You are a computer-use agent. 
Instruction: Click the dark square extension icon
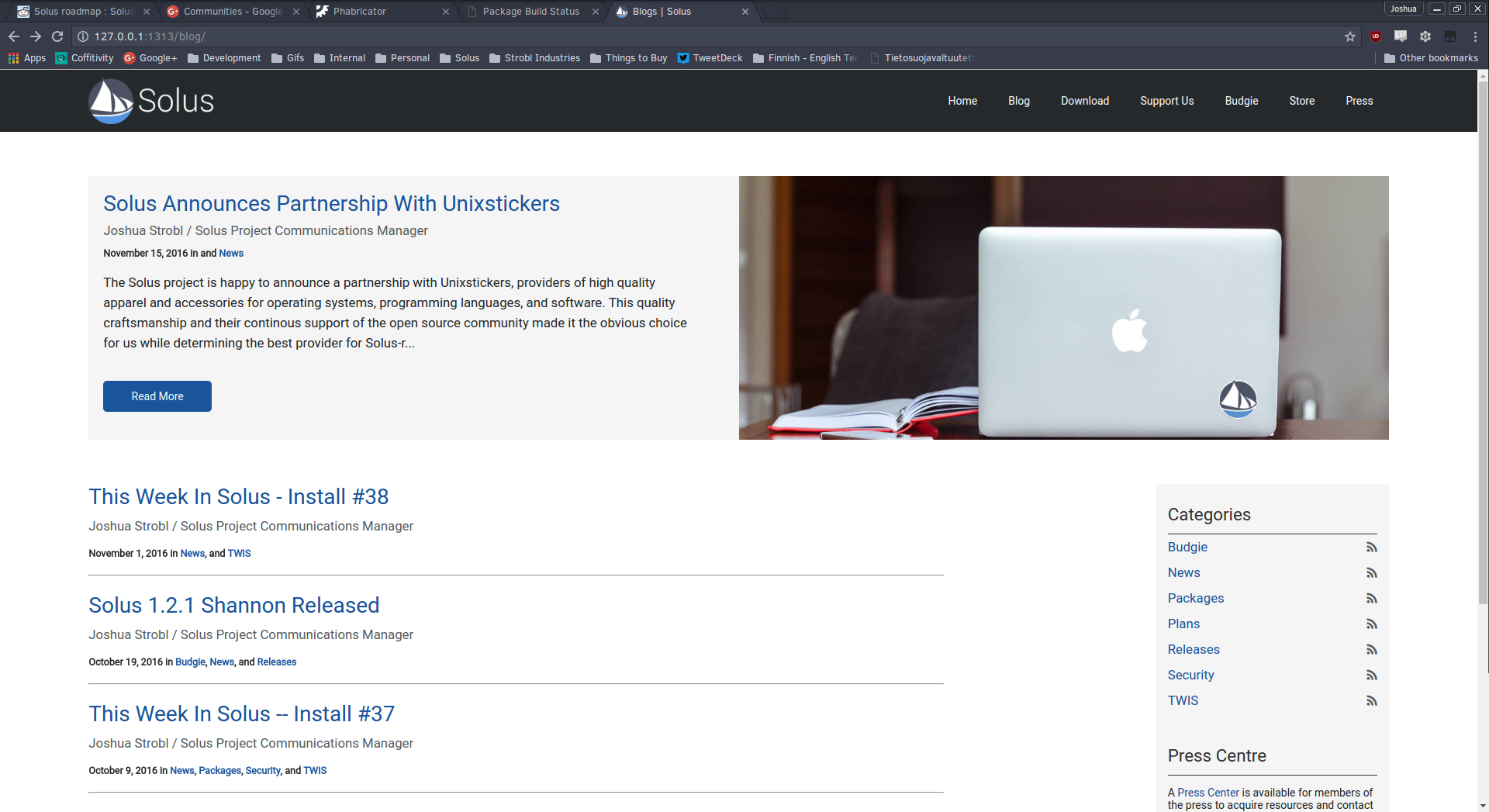[x=1450, y=36]
